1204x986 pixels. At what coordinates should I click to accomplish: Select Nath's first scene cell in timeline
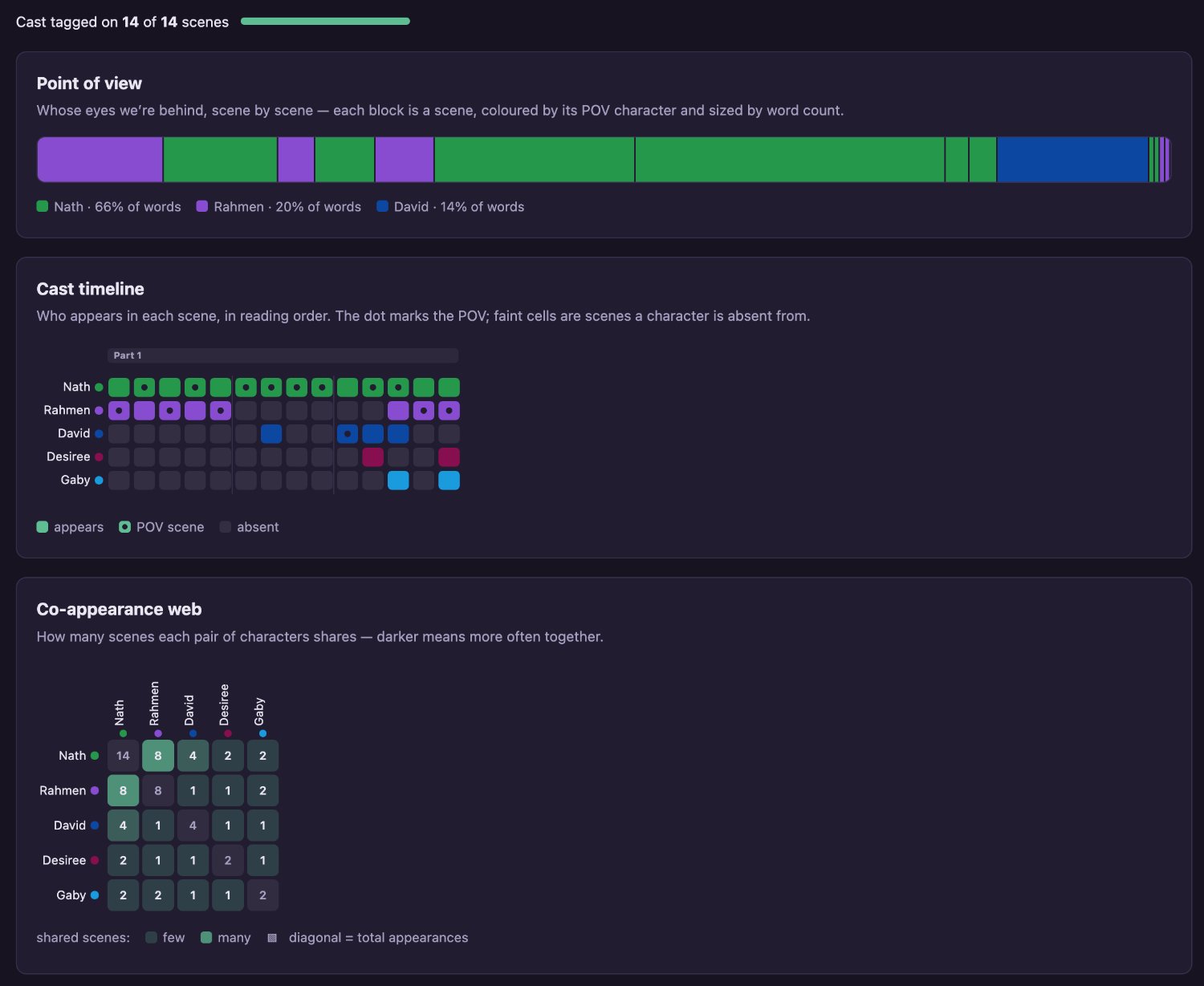coord(119,388)
